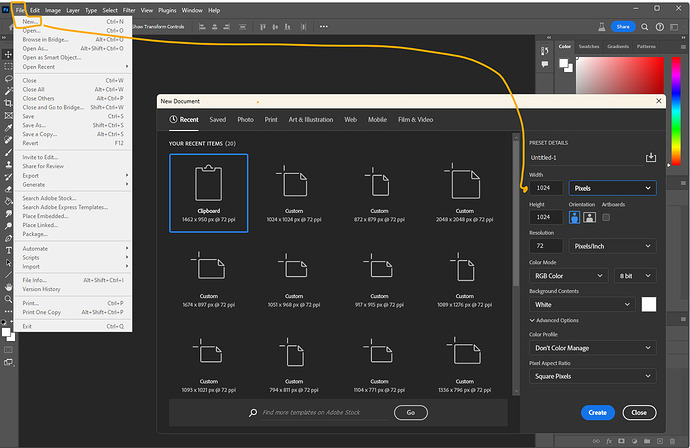Collapse Advanced Options section
This screenshot has height=448, width=690.
click(554, 320)
